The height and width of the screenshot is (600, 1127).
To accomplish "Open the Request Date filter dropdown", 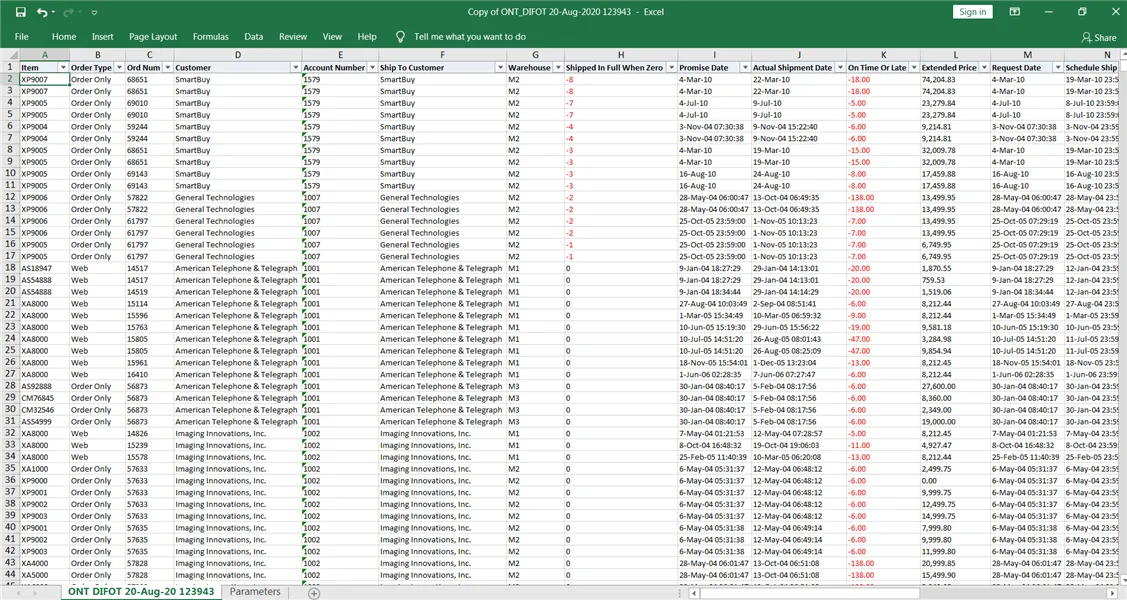I will tap(1057, 68).
